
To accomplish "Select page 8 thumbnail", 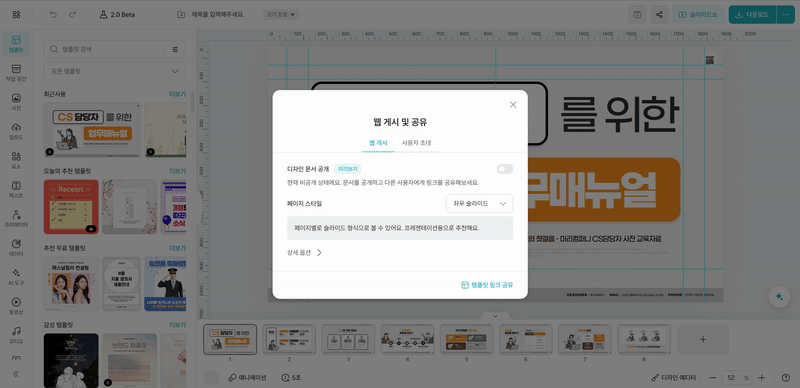I will tap(644, 339).
